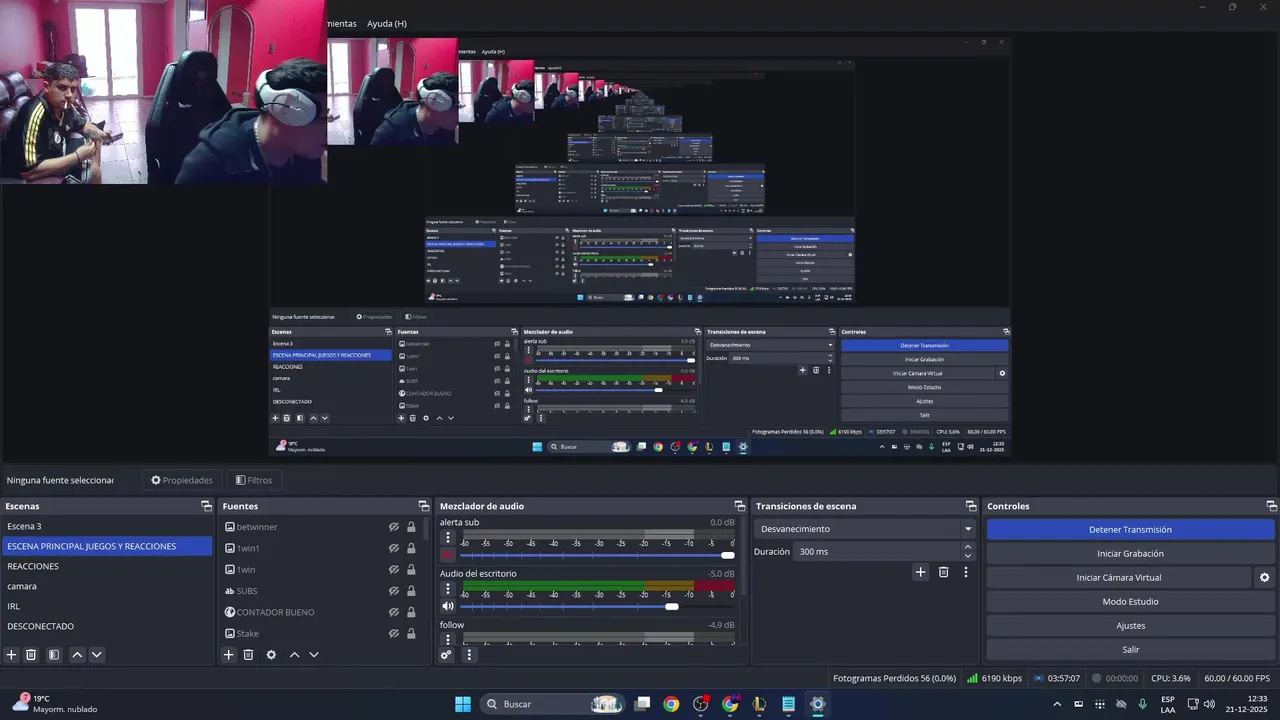Image resolution: width=1280 pixels, height=720 pixels.
Task: Open source properties gear in Fuentes
Action: tap(271, 655)
